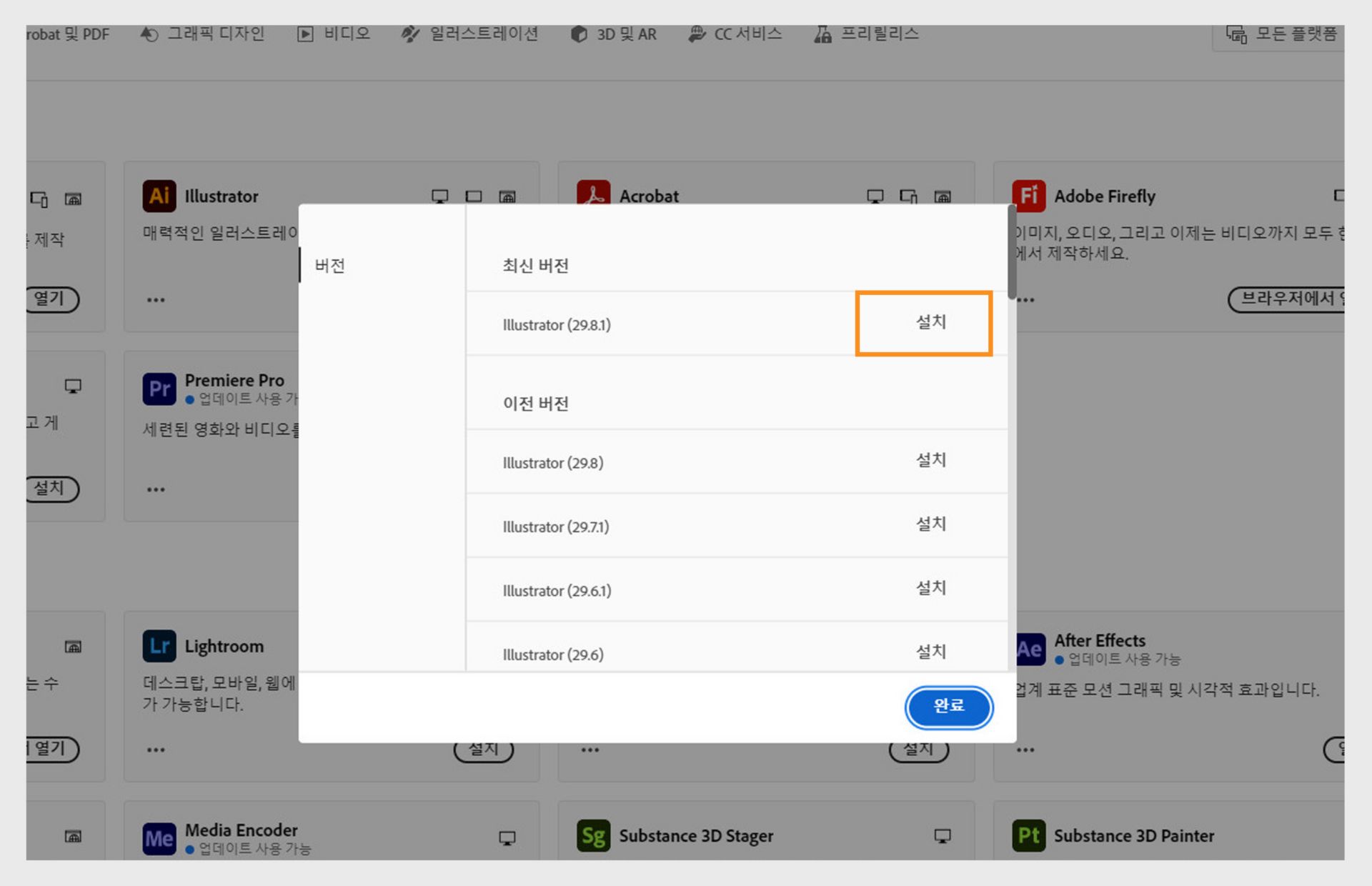This screenshot has height=886, width=1372.
Task: Open the 비디오 category tab
Action: click(x=334, y=34)
